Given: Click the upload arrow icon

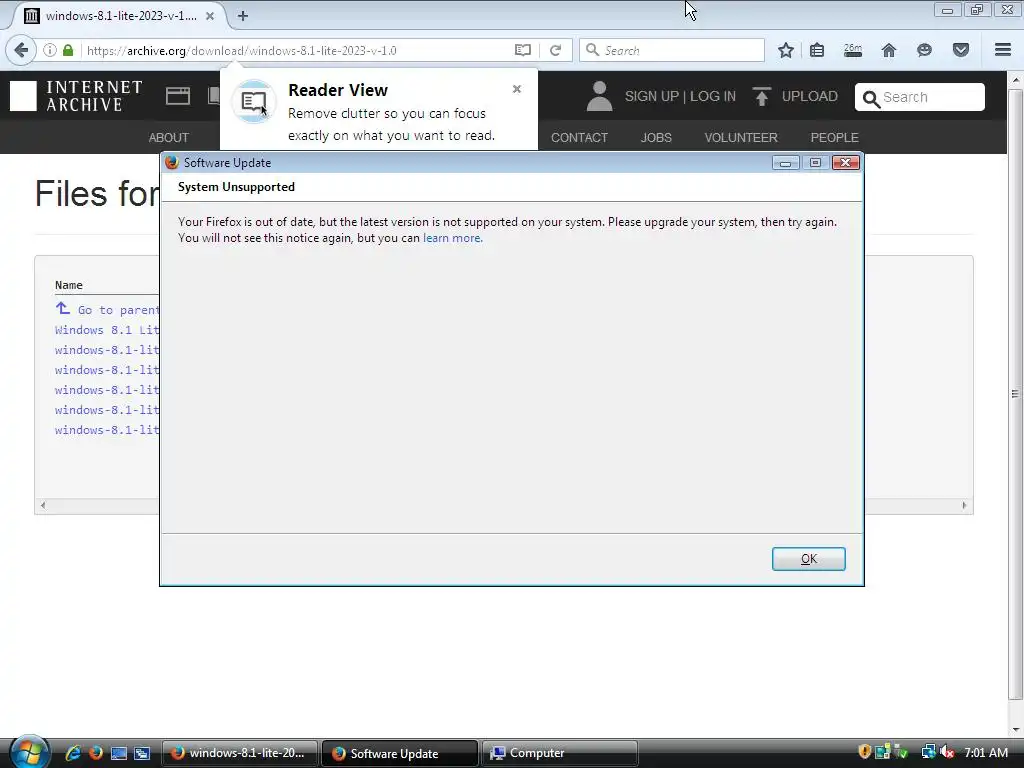Looking at the screenshot, I should coord(761,96).
